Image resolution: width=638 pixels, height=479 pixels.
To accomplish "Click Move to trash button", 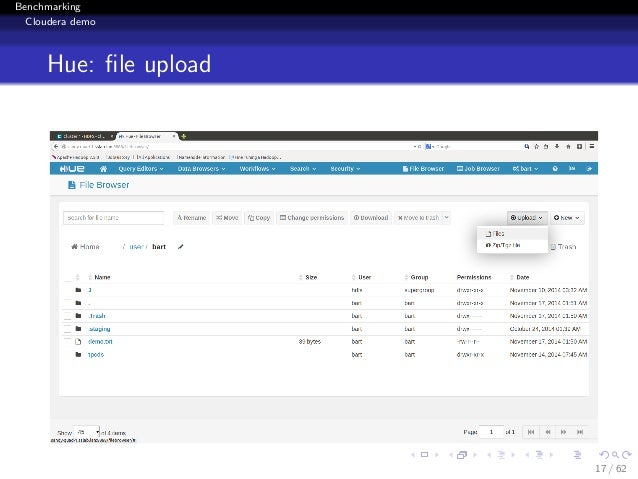I will point(418,218).
